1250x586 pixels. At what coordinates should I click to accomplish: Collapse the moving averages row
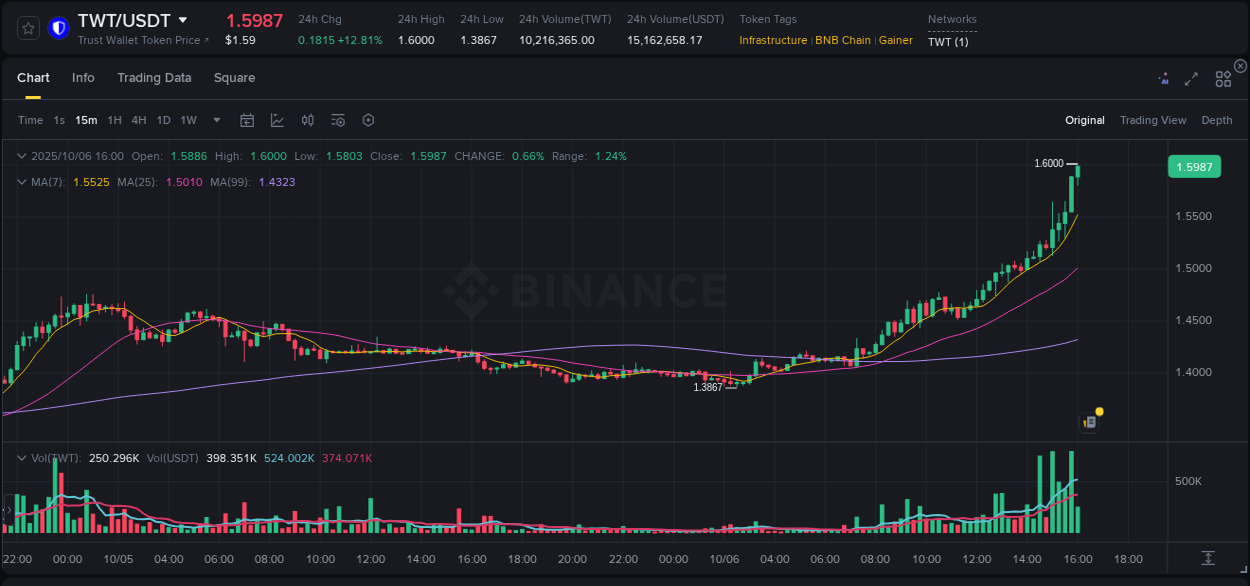[x=22, y=182]
